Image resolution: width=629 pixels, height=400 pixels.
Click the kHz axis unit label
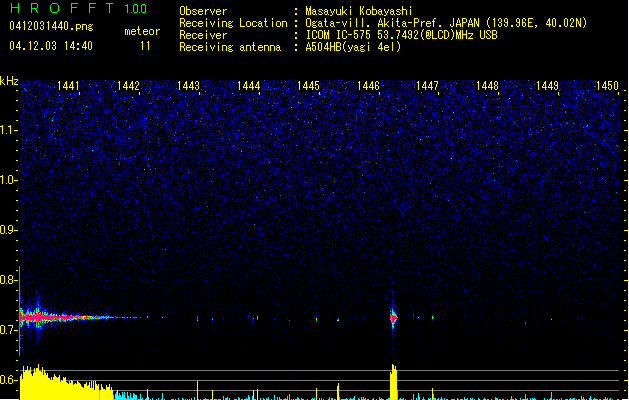[x=9, y=81]
